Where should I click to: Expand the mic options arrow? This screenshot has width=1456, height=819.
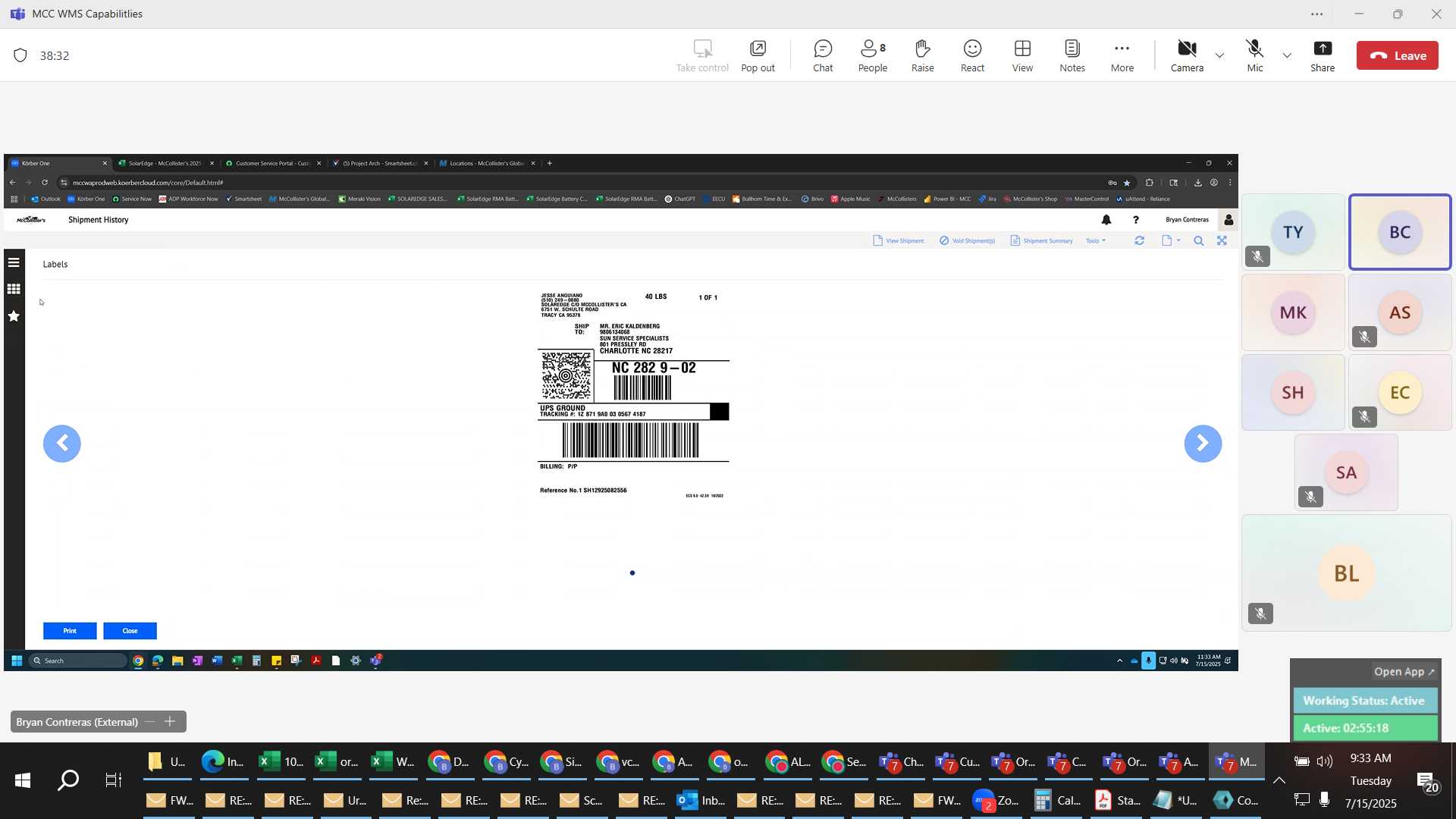pos(1287,55)
